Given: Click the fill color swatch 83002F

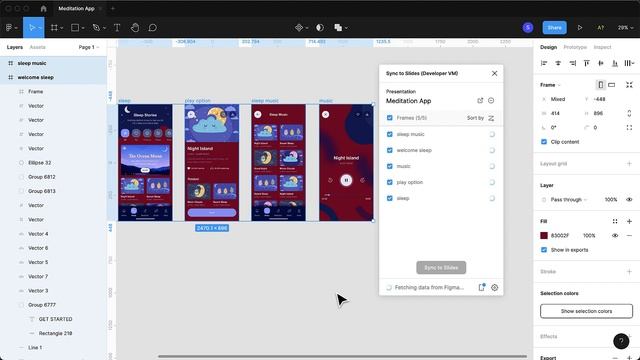Looking at the screenshot, I should (x=544, y=236).
